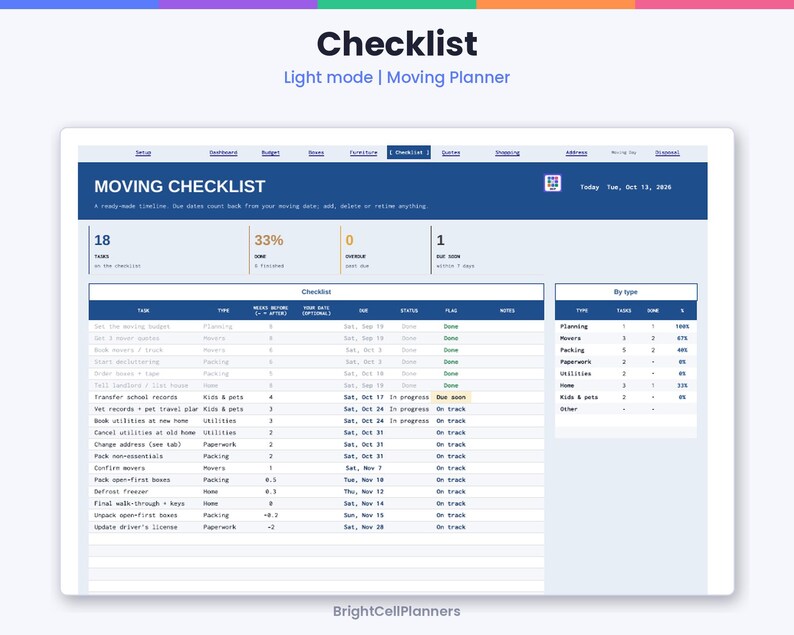
Task: Open the Shopping tab link
Action: pos(507,152)
